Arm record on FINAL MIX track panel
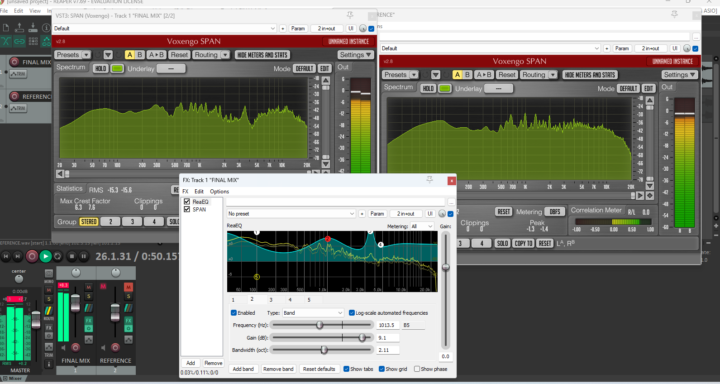Screen dimensions: 720x384 [14, 62]
